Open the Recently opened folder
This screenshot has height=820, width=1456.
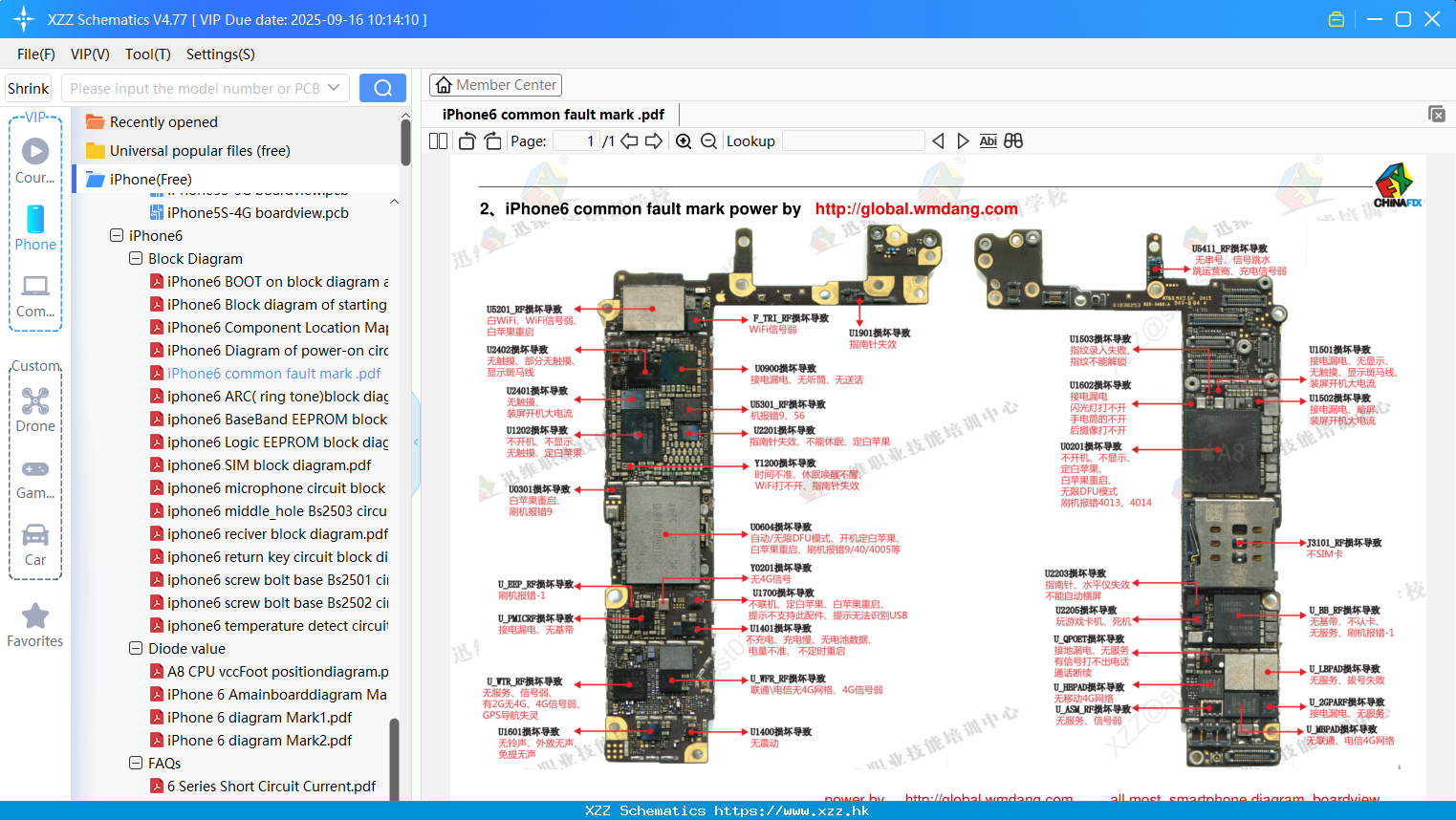click(x=152, y=122)
